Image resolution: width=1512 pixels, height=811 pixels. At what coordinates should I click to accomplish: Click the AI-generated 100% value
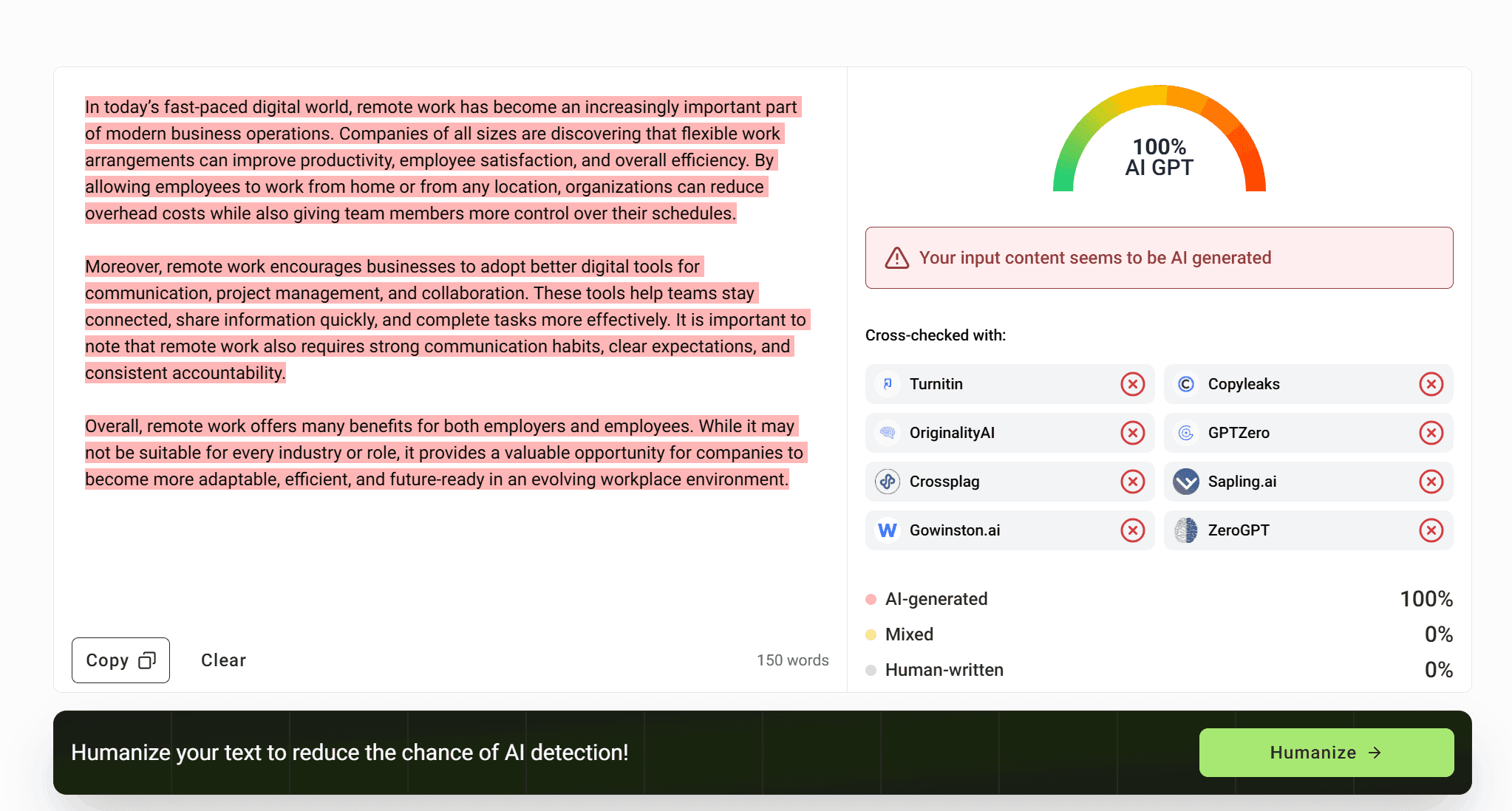(1426, 599)
